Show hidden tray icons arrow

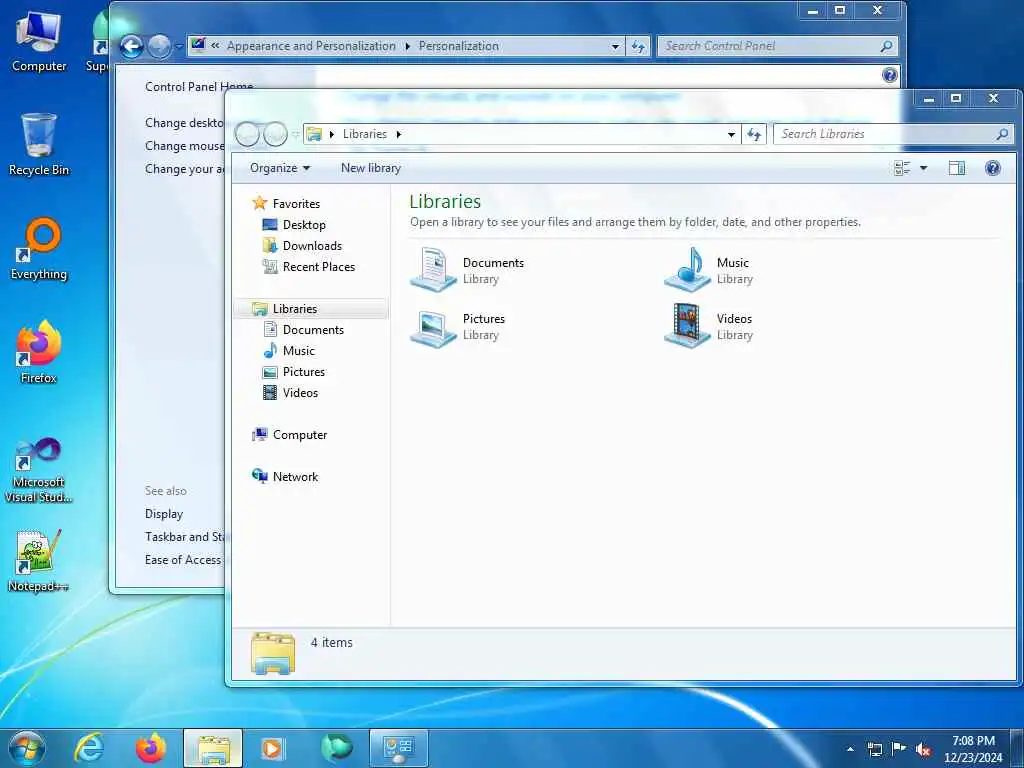[850, 749]
